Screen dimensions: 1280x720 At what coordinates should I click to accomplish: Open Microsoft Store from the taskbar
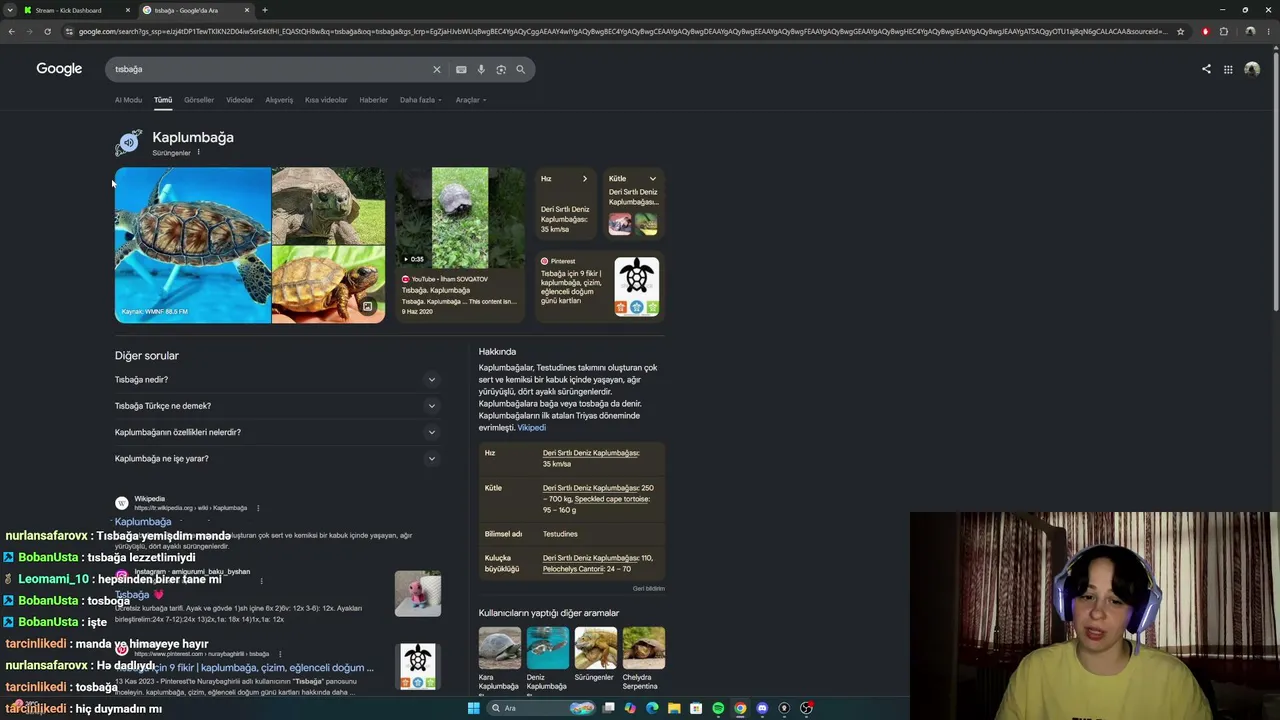click(696, 708)
